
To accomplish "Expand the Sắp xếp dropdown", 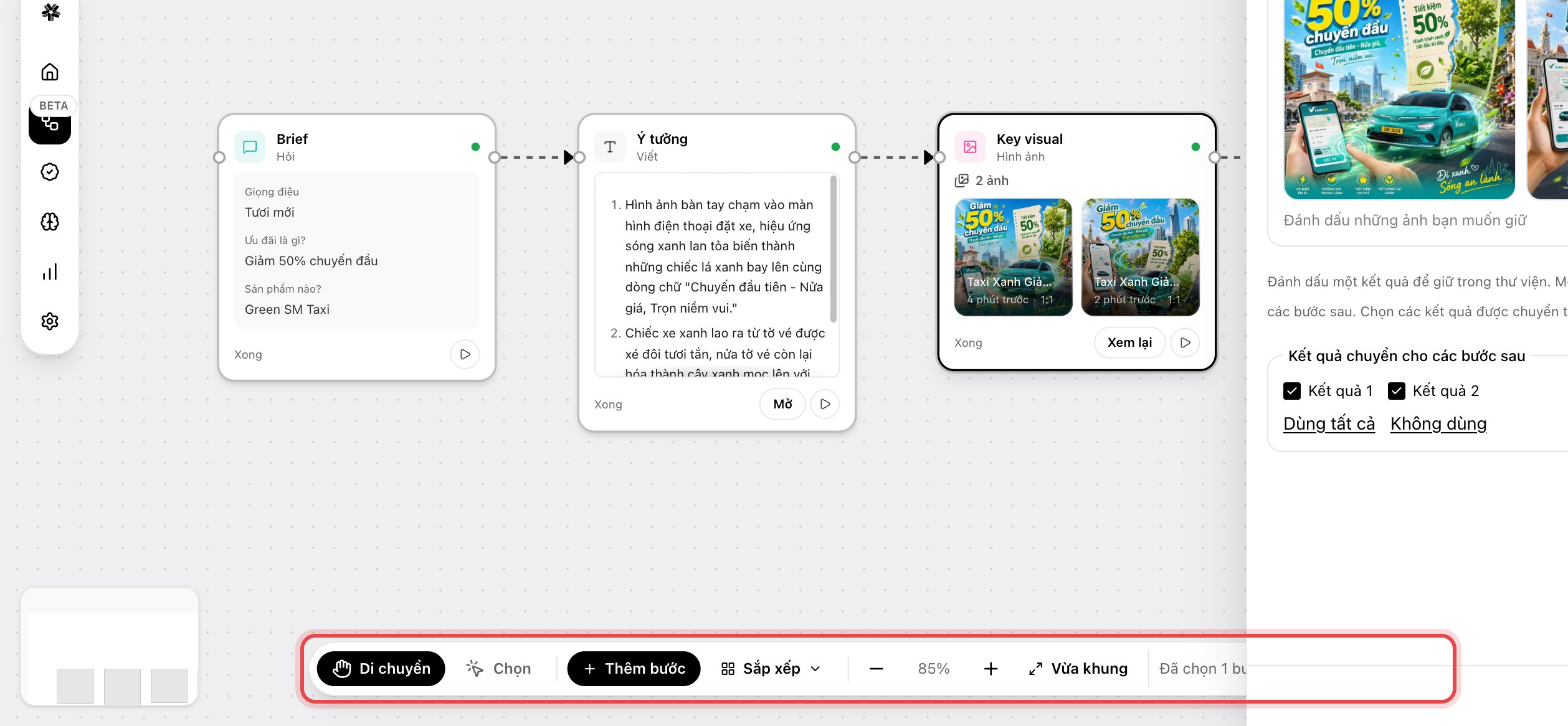I will pyautogui.click(x=771, y=669).
